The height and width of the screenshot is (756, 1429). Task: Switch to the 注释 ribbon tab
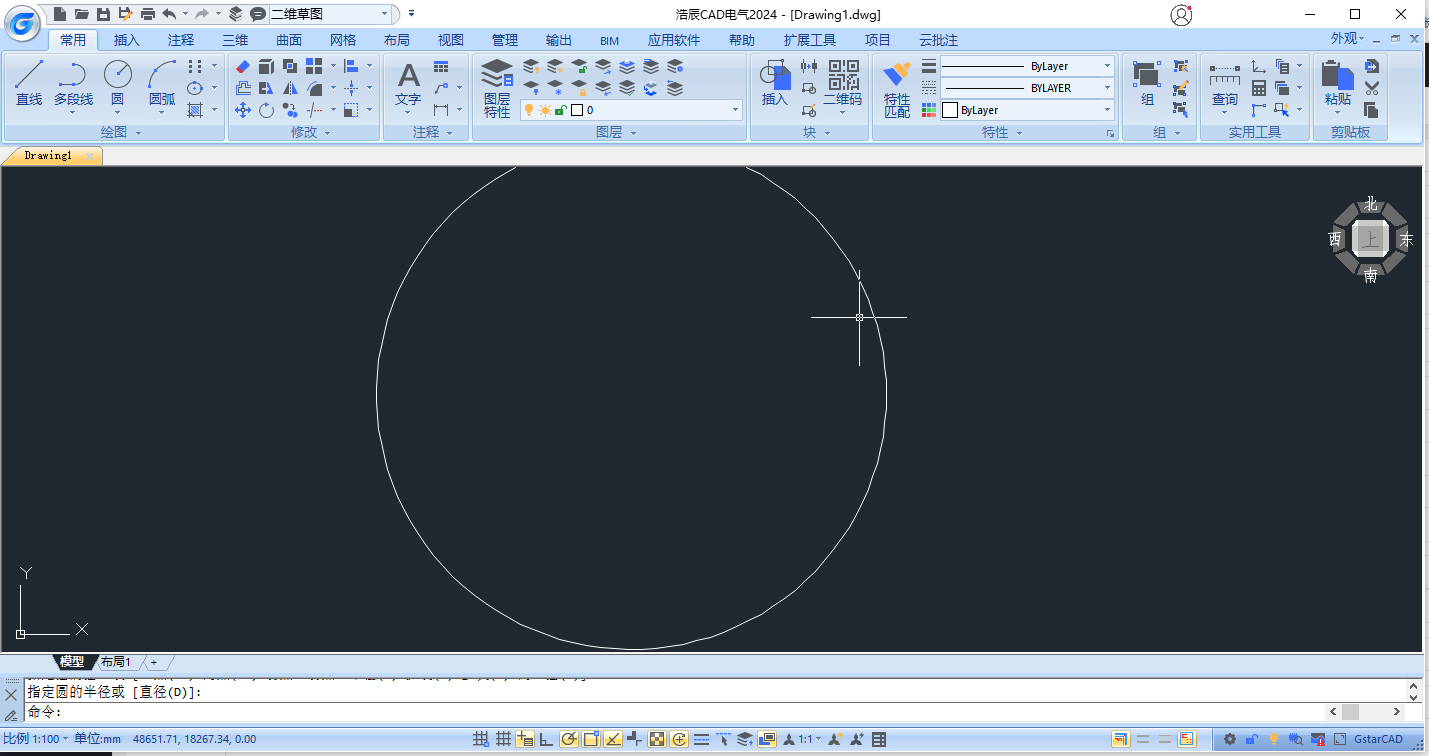181,40
